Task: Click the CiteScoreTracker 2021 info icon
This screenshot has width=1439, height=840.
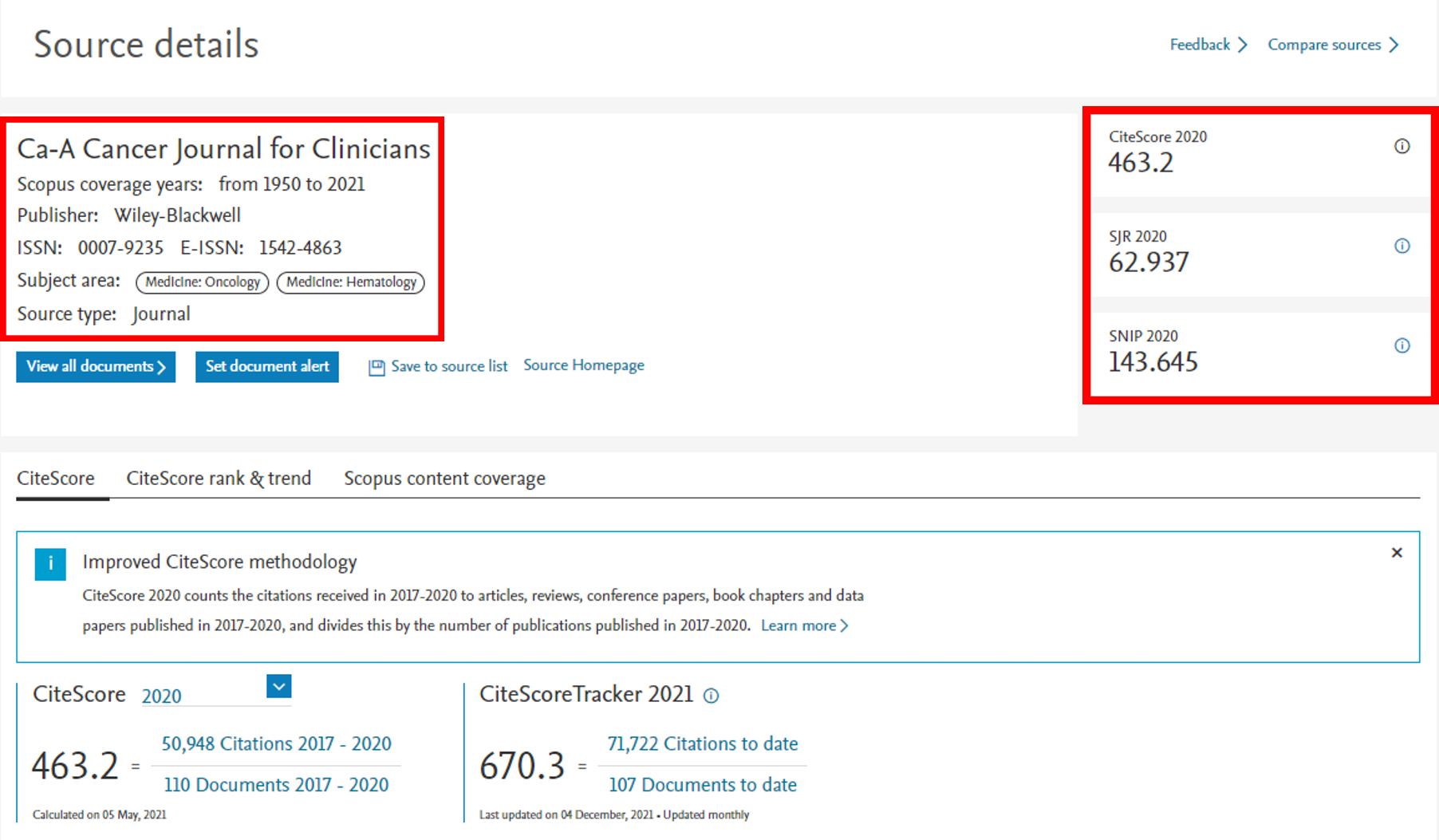Action: pyautogui.click(x=711, y=696)
